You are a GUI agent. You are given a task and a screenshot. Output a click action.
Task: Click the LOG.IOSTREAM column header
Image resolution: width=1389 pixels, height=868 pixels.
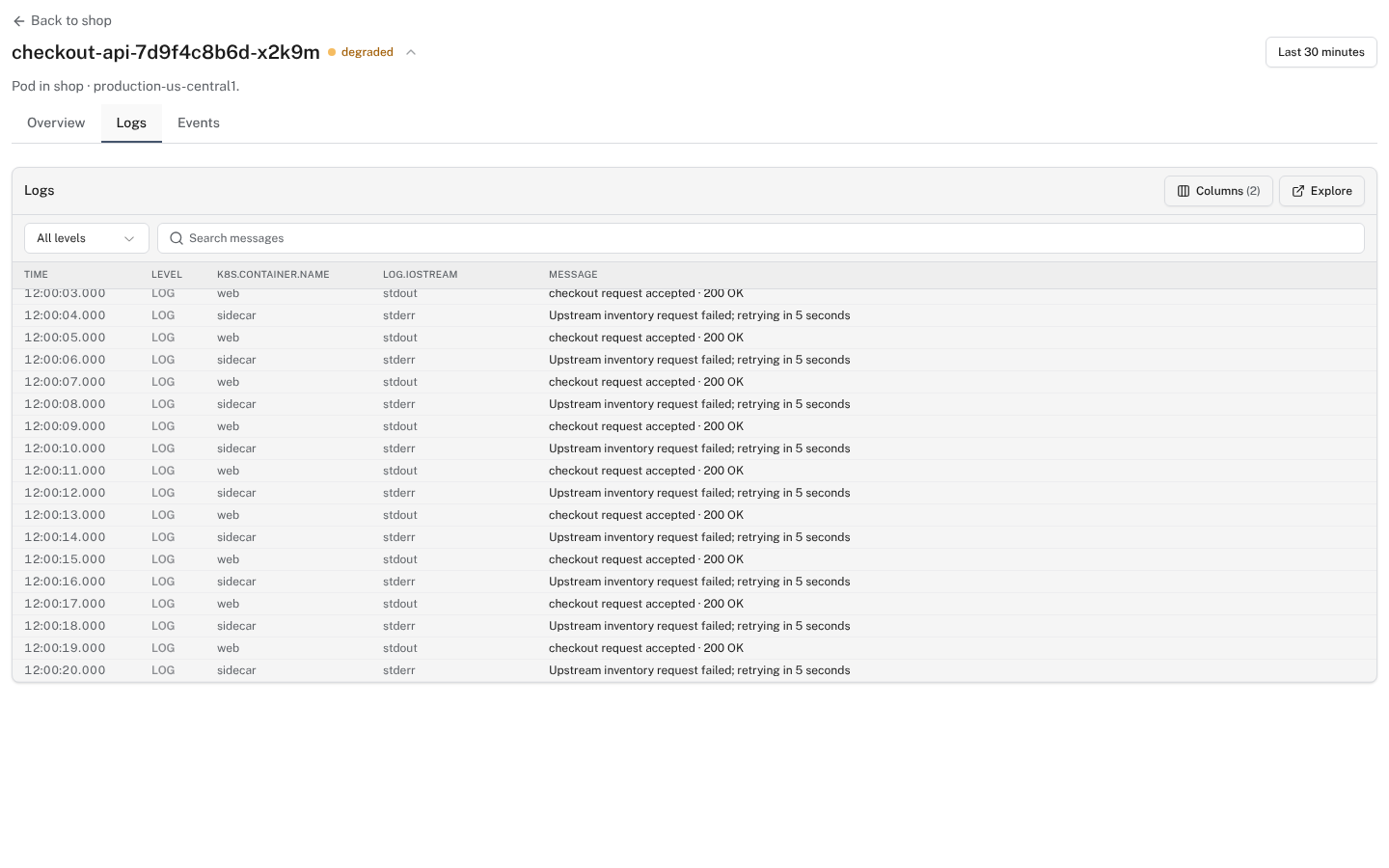[x=421, y=275]
